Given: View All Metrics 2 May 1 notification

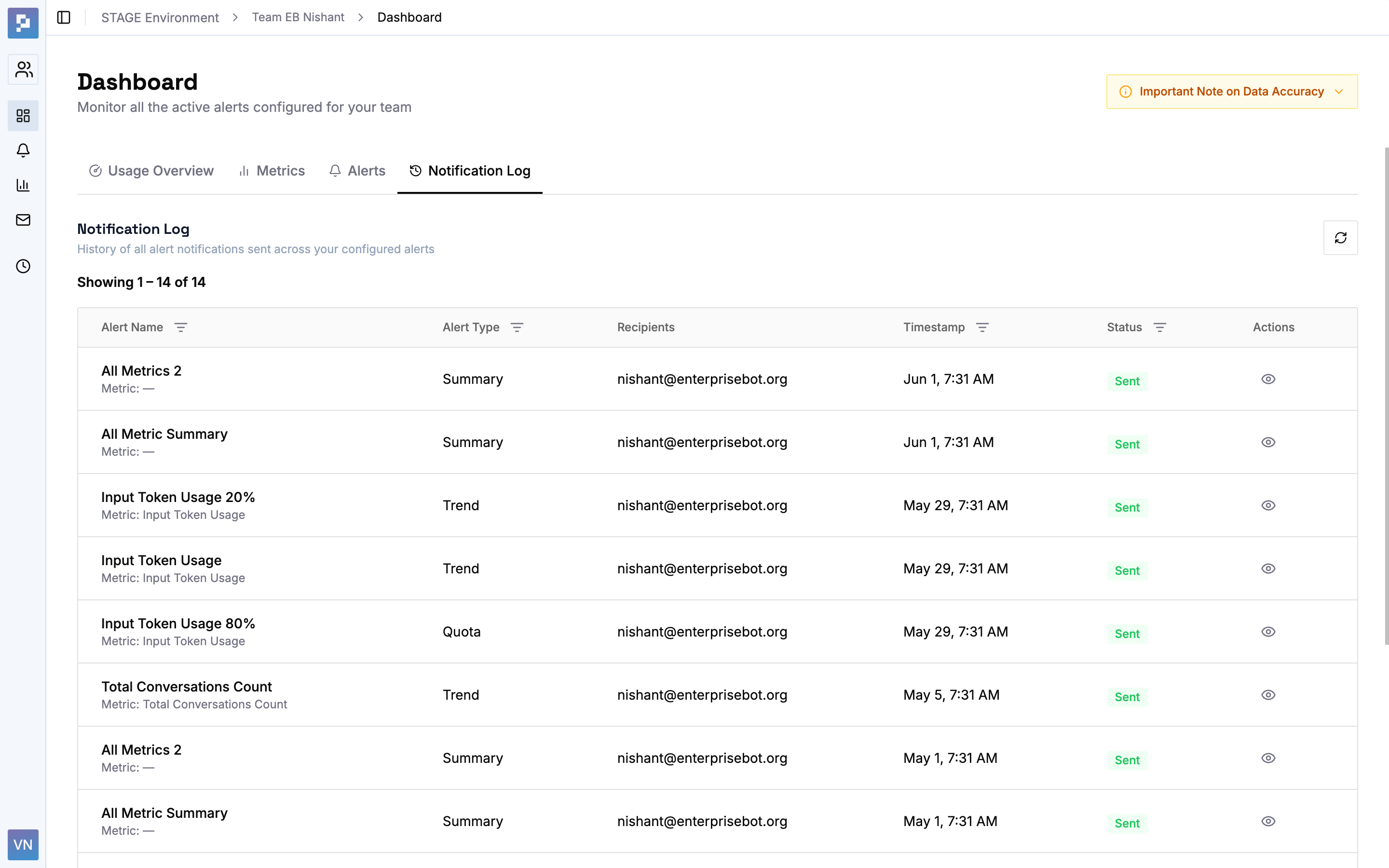Looking at the screenshot, I should 1268,758.
